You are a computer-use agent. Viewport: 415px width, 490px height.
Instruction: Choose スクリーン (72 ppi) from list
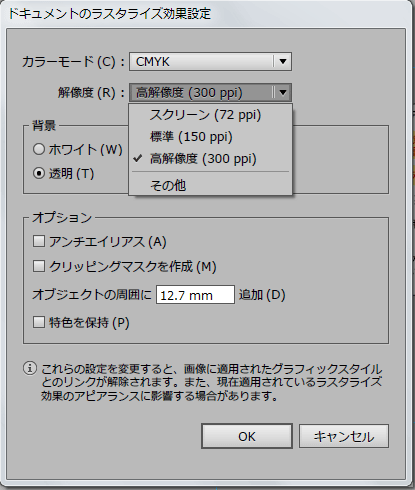click(x=210, y=115)
